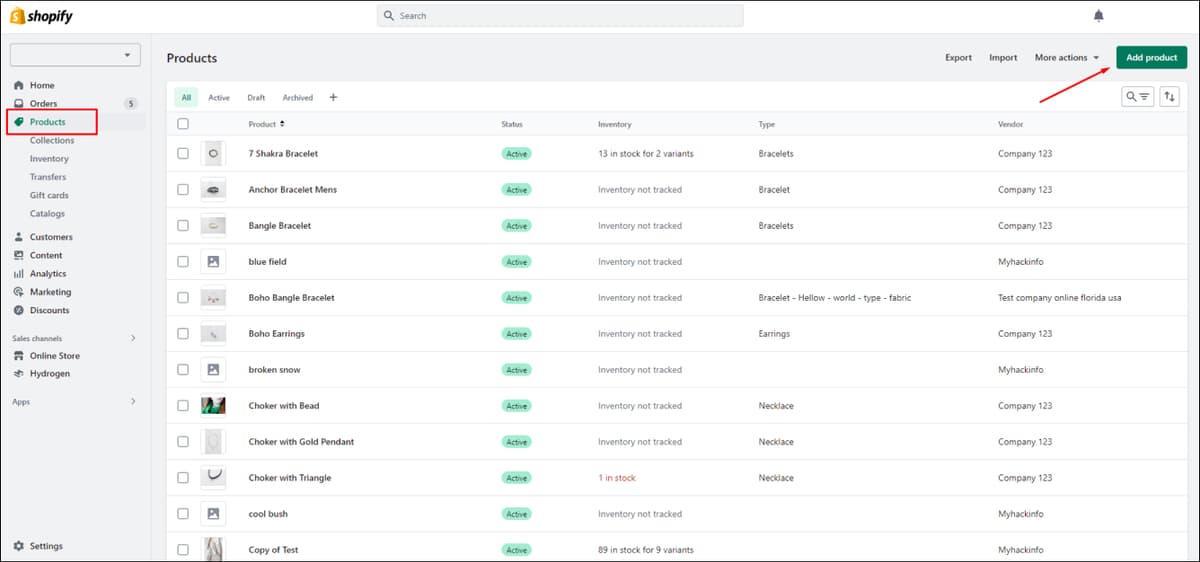The width and height of the screenshot is (1200, 562).
Task: Open the More actions dropdown
Action: (x=1067, y=57)
